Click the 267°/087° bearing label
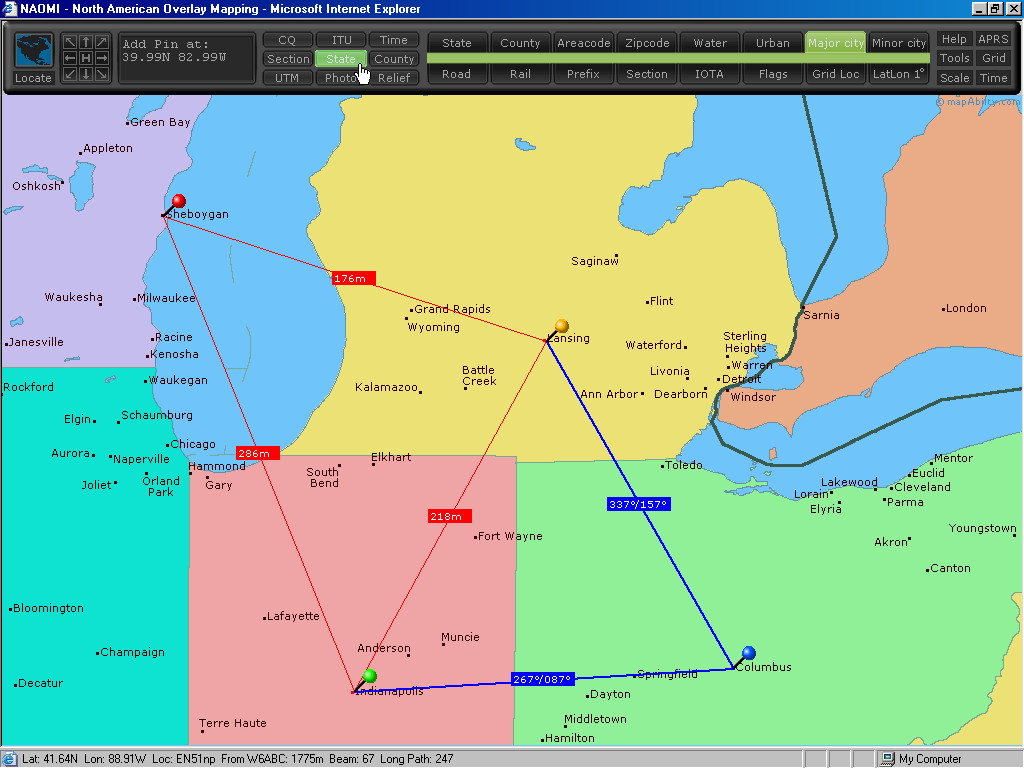 pos(543,679)
